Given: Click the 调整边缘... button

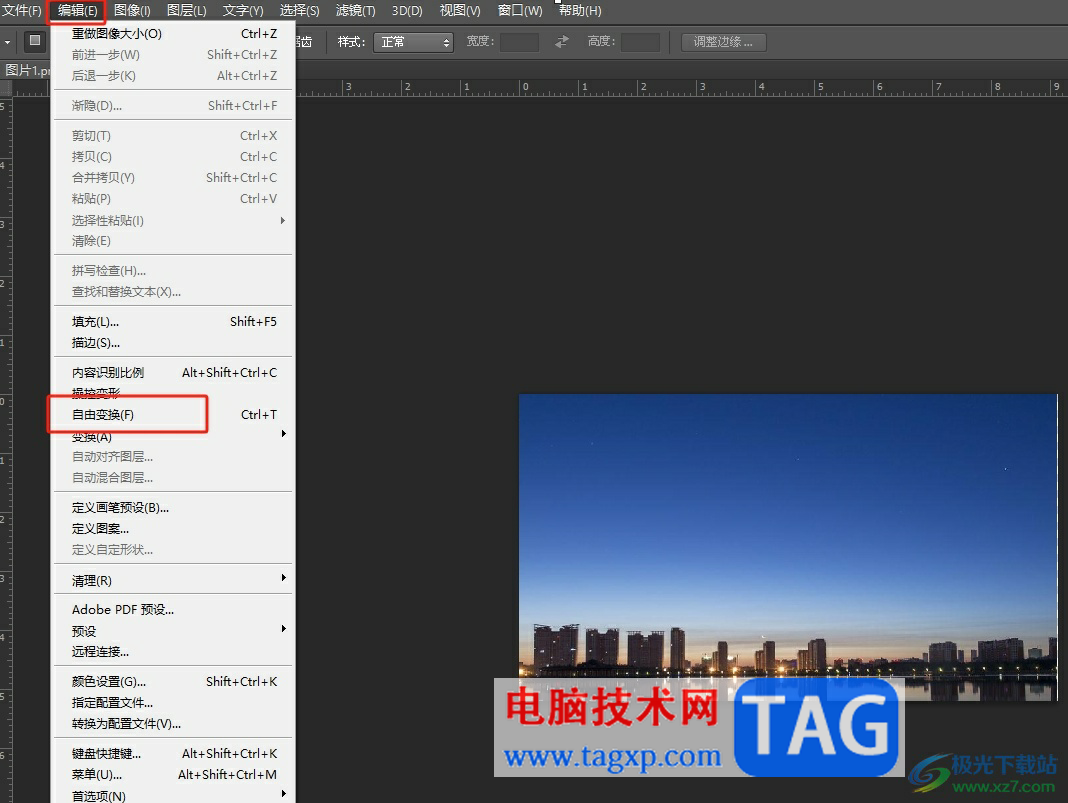Looking at the screenshot, I should click(723, 42).
